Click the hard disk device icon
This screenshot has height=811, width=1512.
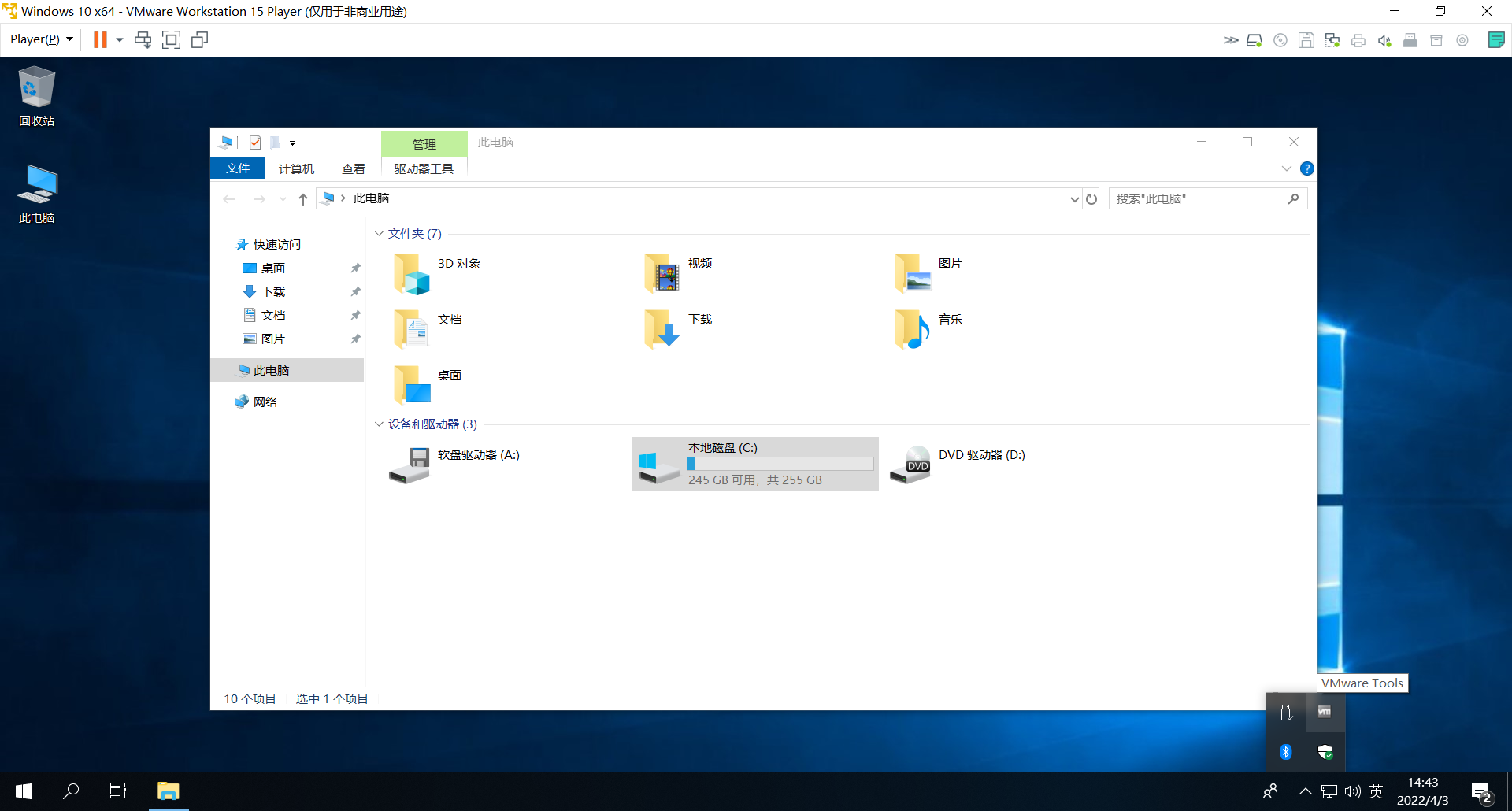click(x=1254, y=40)
